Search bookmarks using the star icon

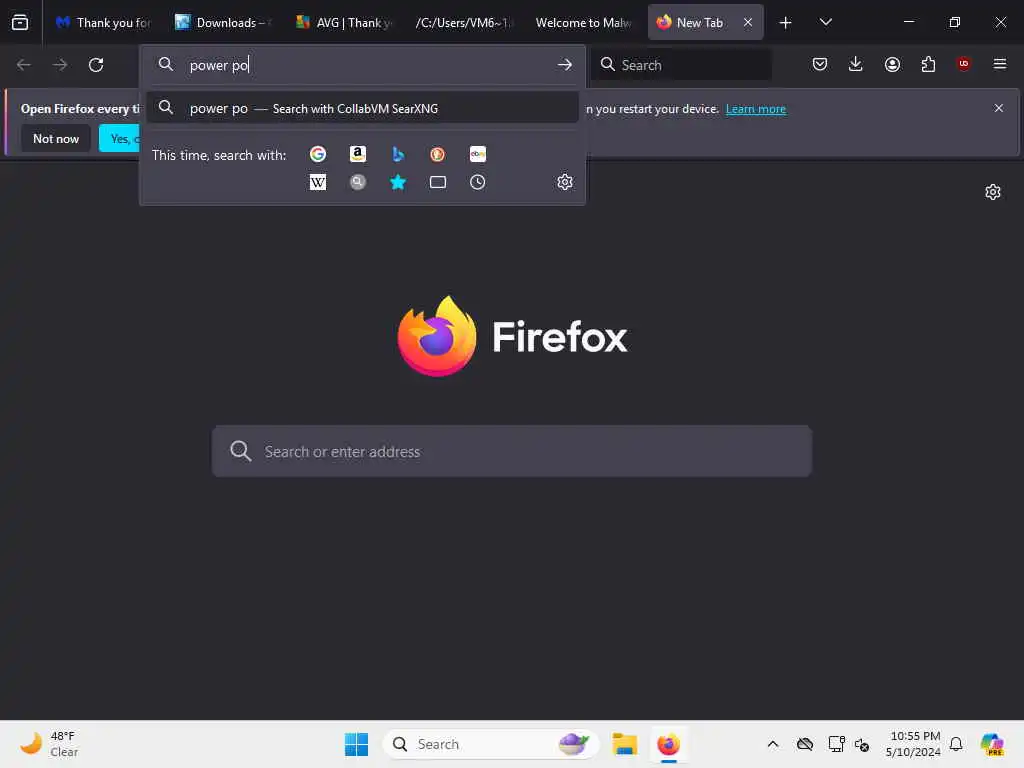point(398,182)
